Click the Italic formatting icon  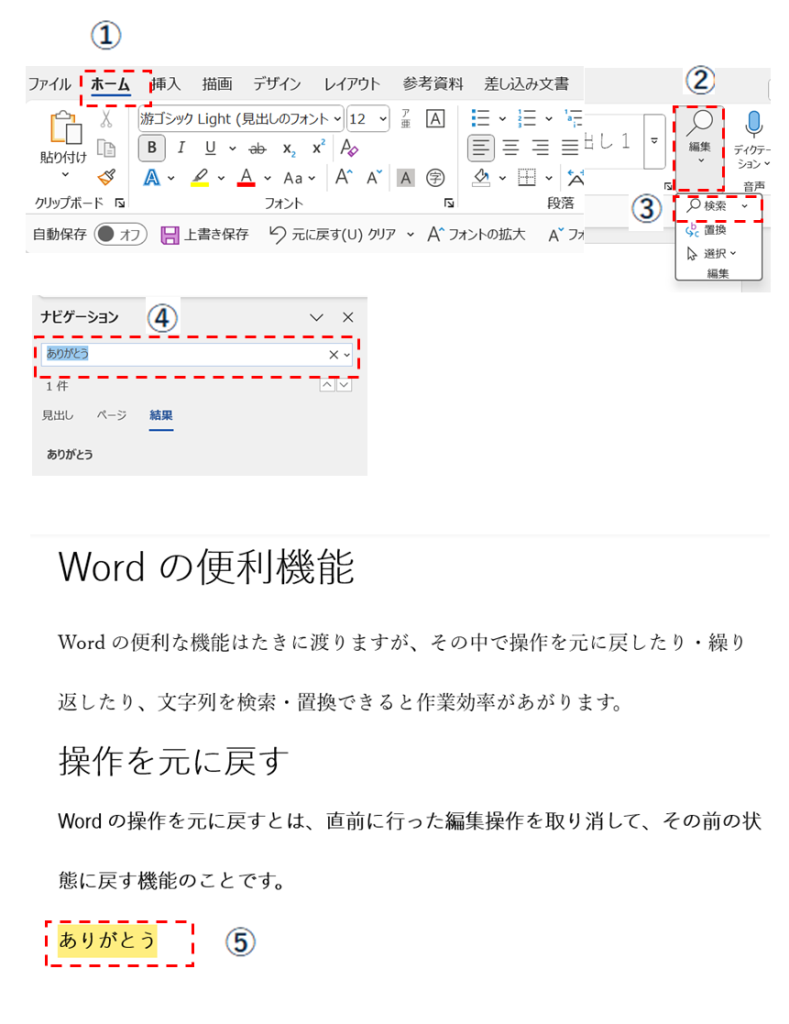tap(181, 148)
